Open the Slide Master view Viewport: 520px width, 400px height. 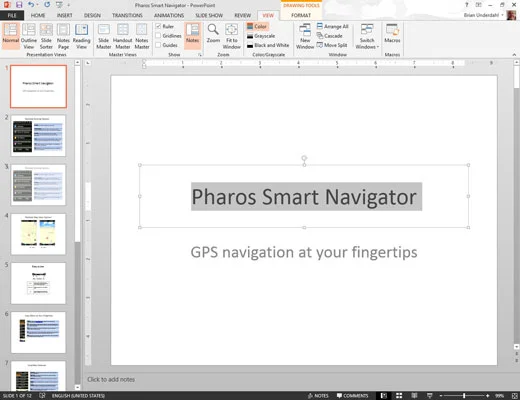coord(104,37)
